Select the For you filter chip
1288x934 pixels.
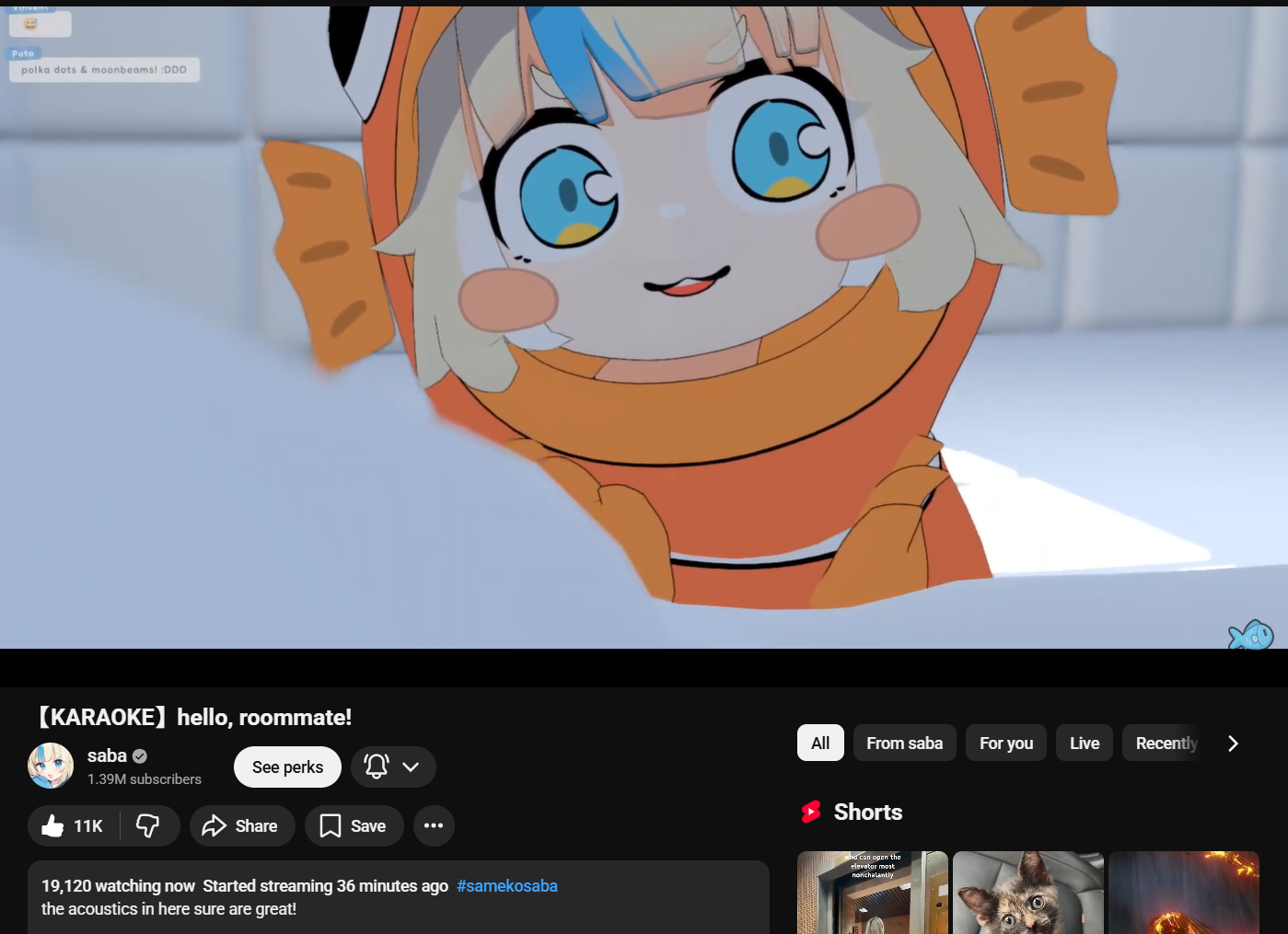click(1006, 744)
